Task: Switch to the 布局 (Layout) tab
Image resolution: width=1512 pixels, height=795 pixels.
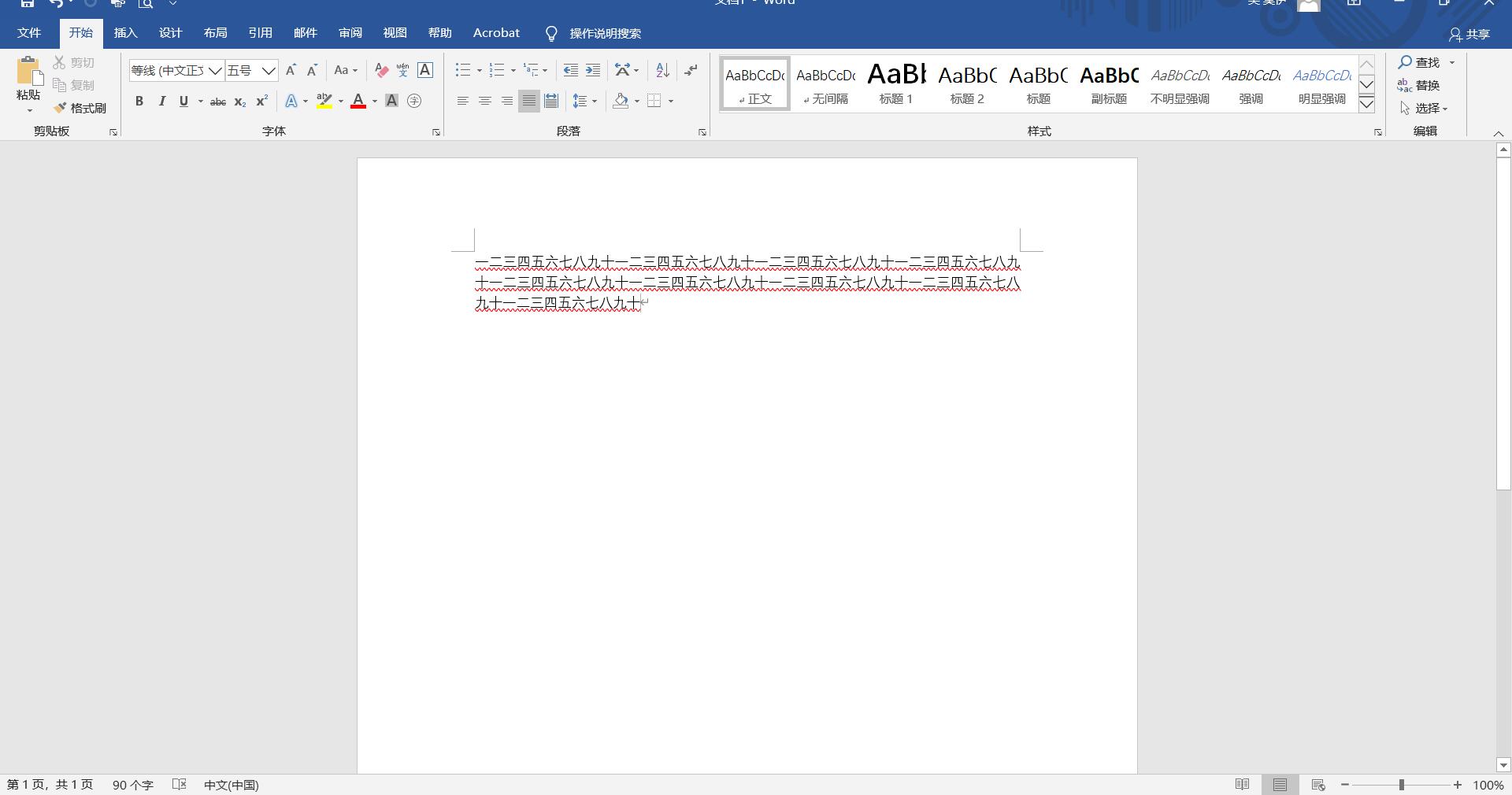Action: pyautogui.click(x=215, y=33)
